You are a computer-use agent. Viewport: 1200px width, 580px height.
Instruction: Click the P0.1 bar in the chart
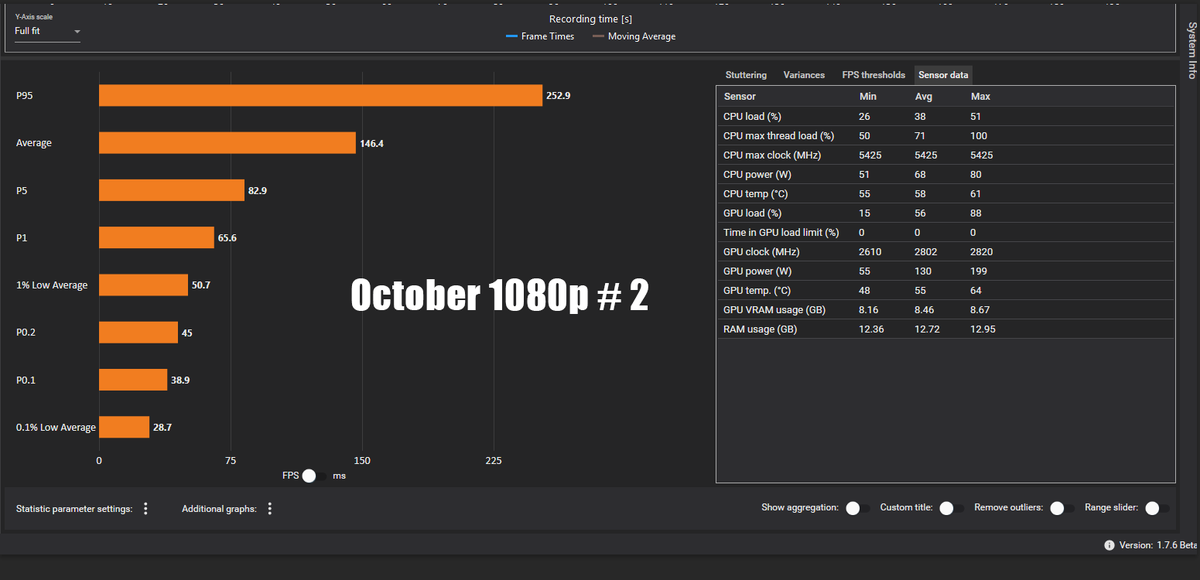pos(133,380)
